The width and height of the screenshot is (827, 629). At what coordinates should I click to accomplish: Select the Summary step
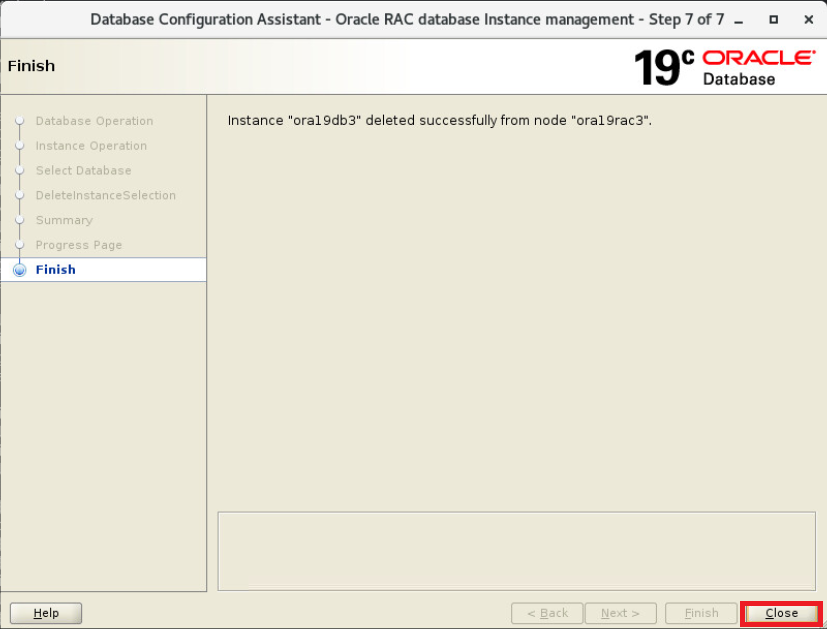point(64,220)
